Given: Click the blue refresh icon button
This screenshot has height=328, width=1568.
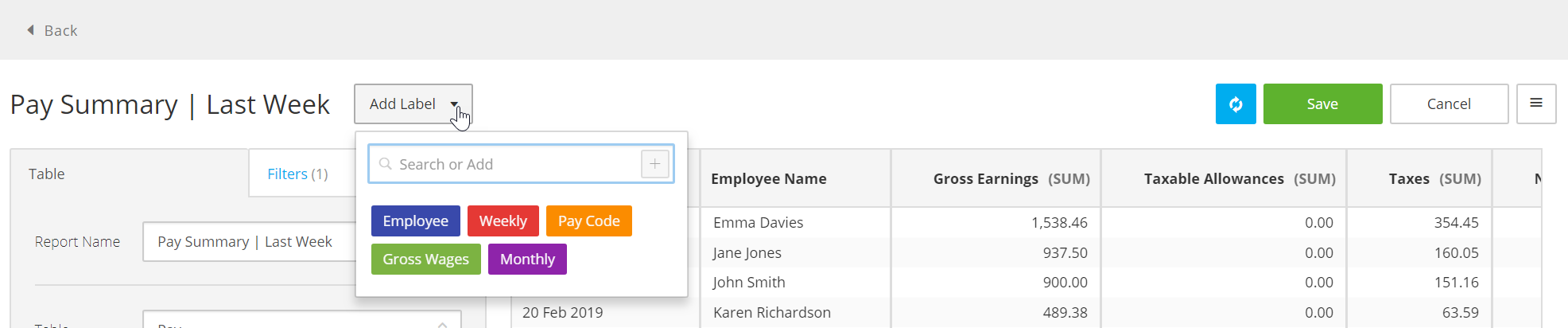Looking at the screenshot, I should pyautogui.click(x=1236, y=103).
